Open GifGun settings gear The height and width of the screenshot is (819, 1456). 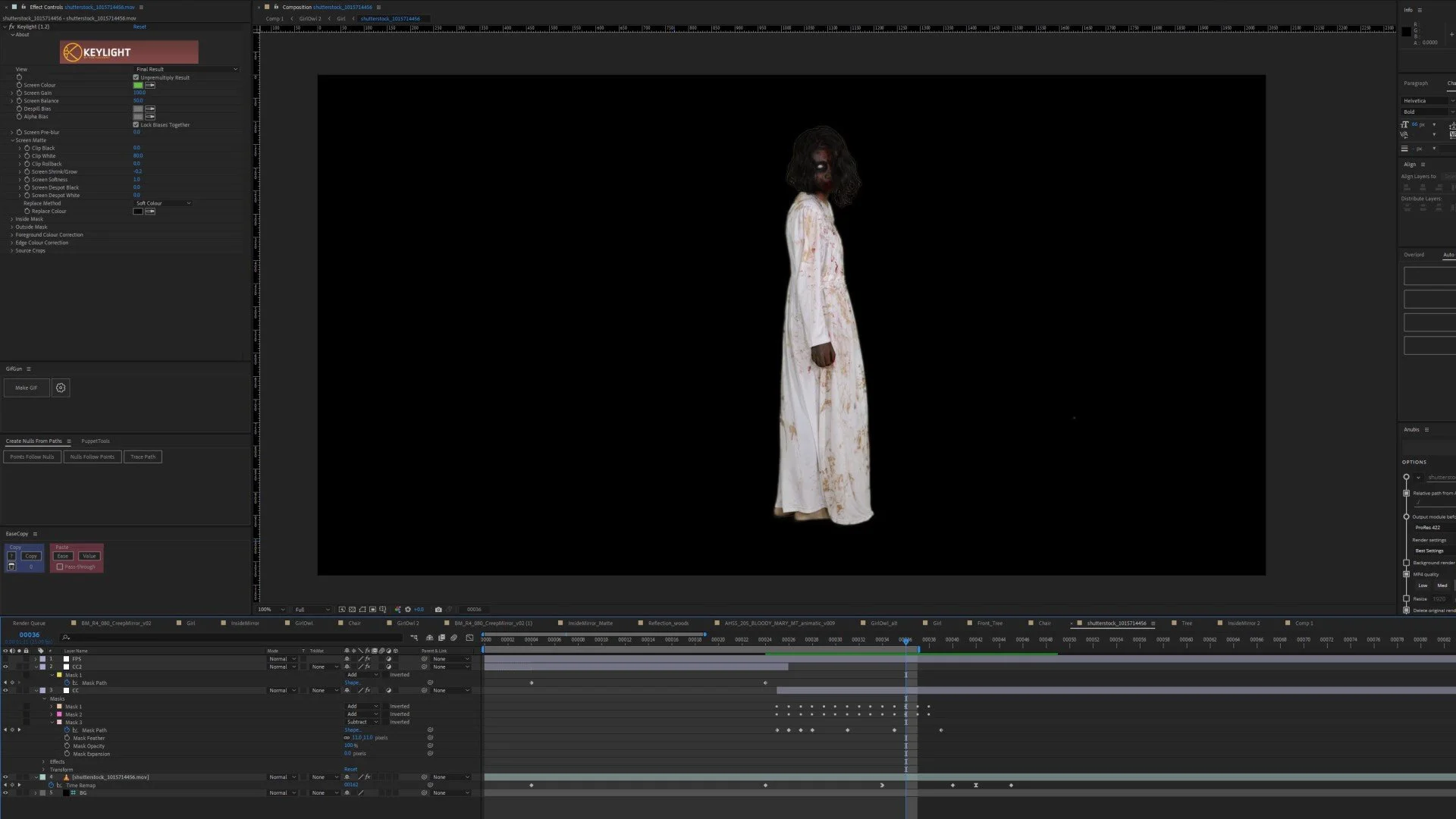click(61, 388)
